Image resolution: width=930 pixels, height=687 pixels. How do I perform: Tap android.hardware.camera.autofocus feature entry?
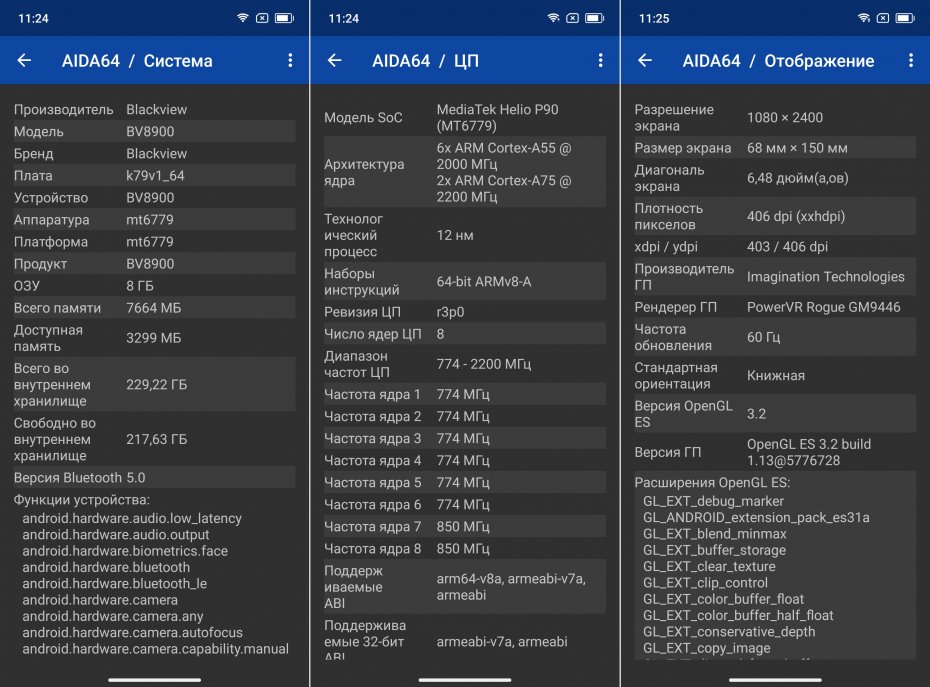pos(132,632)
